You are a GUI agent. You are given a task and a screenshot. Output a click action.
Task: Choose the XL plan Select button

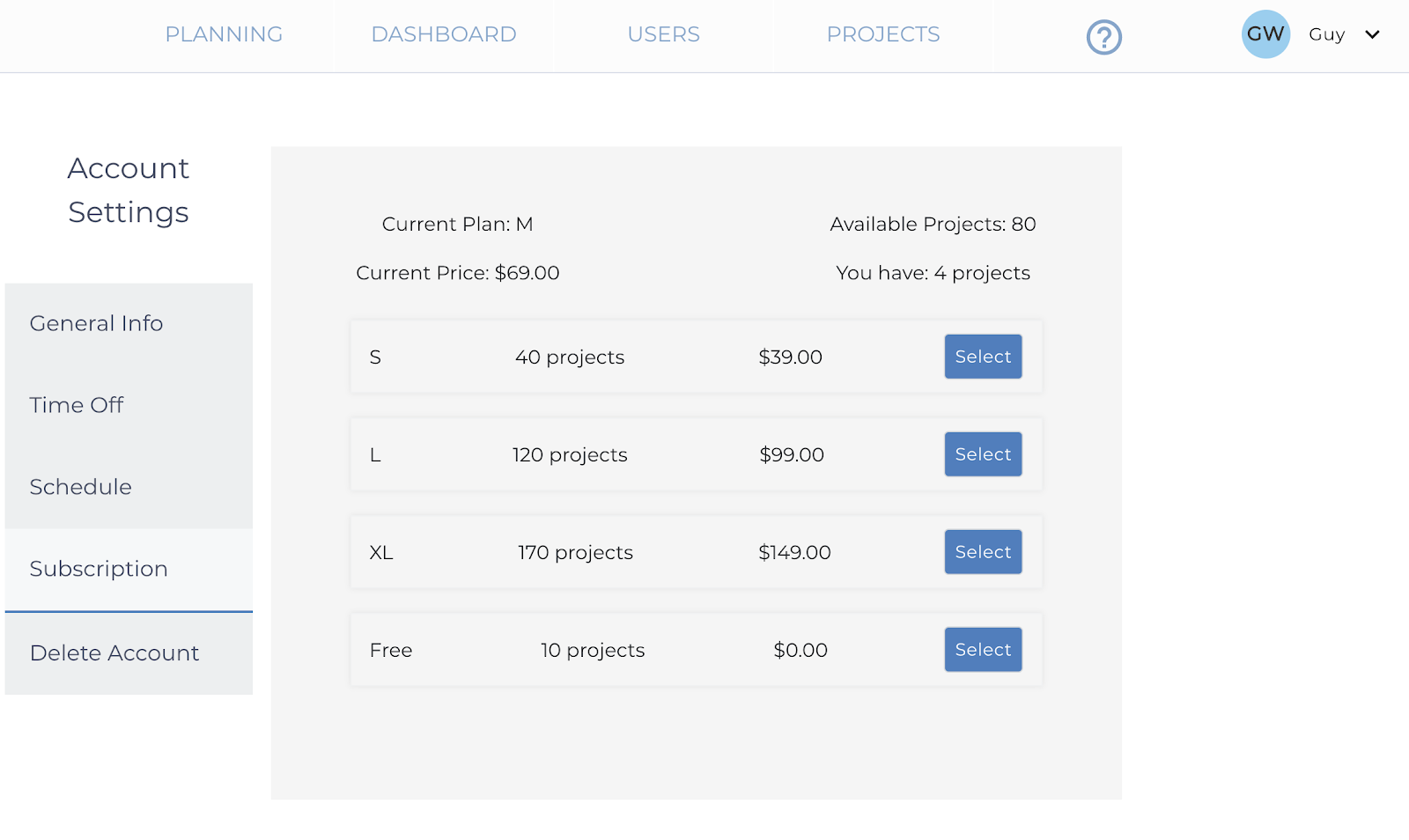pyautogui.click(x=983, y=552)
